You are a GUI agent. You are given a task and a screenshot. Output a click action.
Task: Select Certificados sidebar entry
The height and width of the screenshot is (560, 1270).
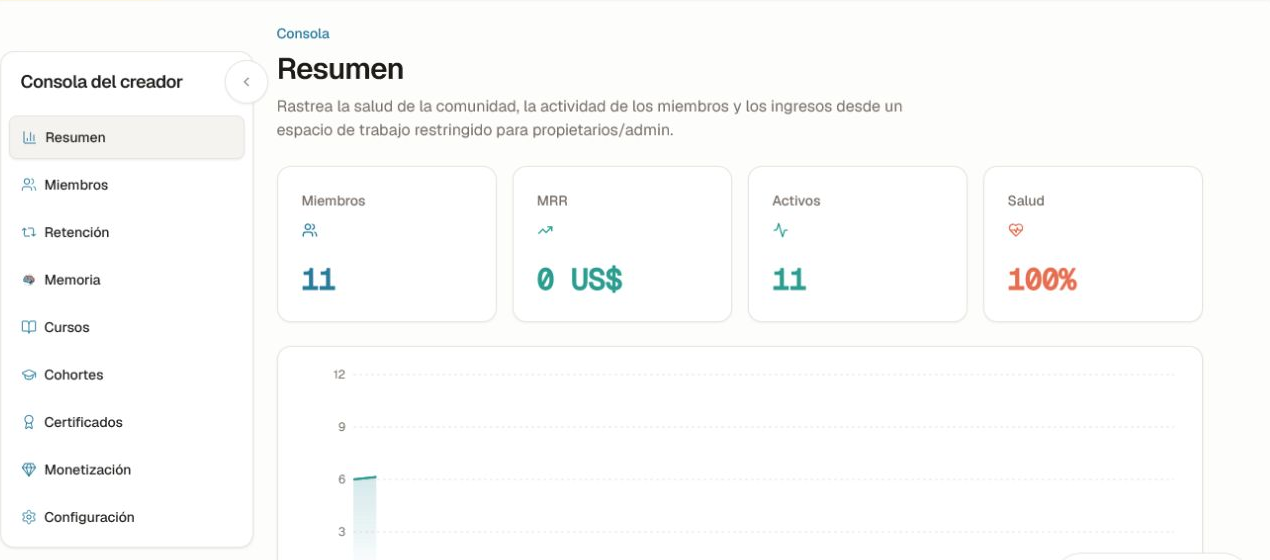[x=127, y=422]
